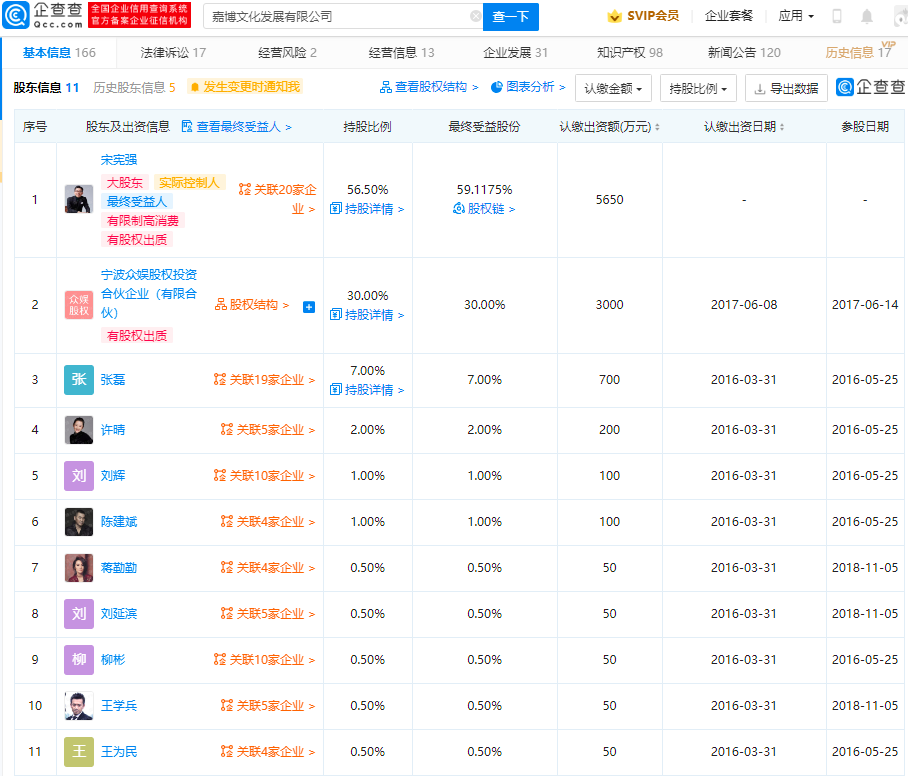Click the 企查查 logo at top-left

(41, 14)
